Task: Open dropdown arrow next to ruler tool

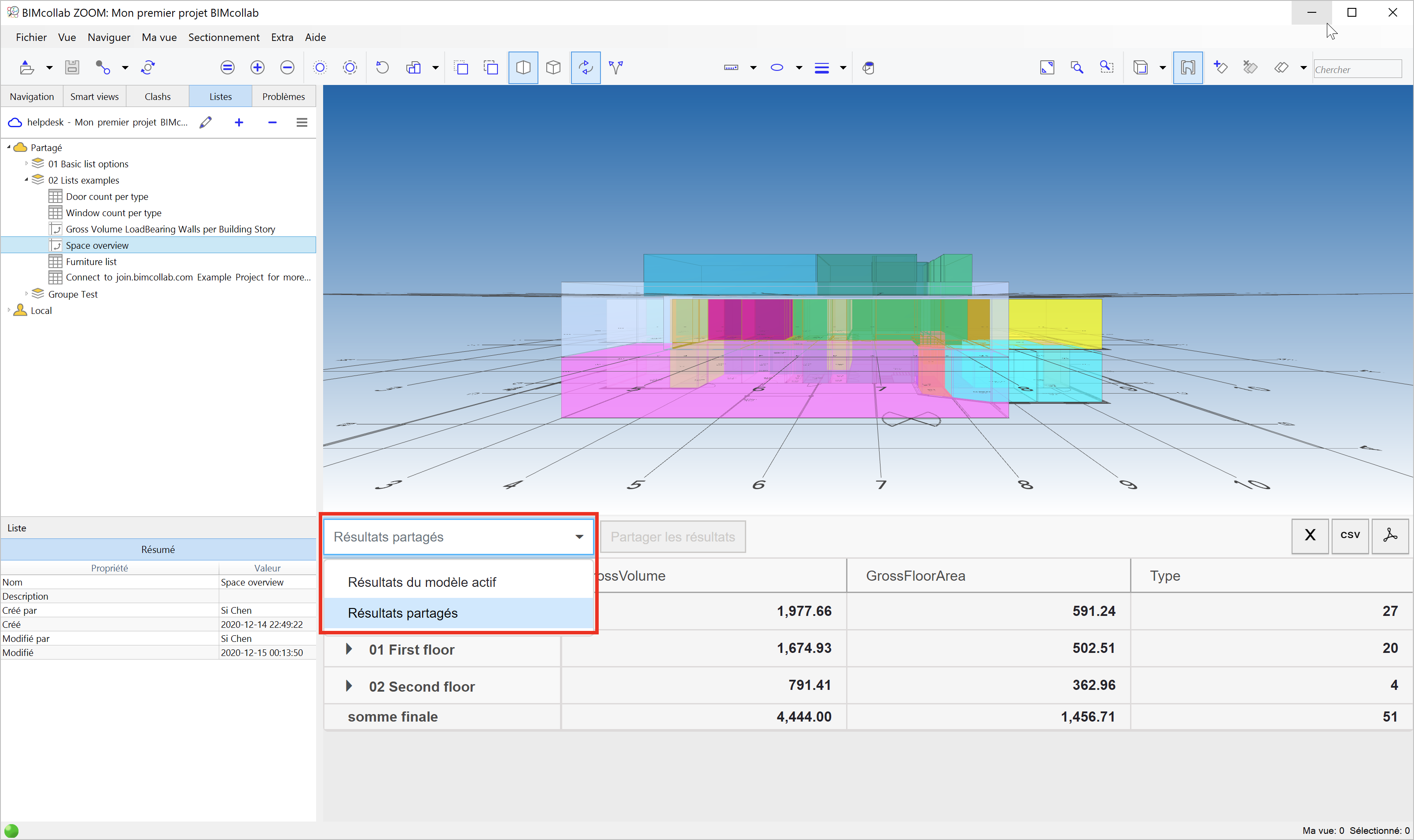Action: click(x=753, y=68)
